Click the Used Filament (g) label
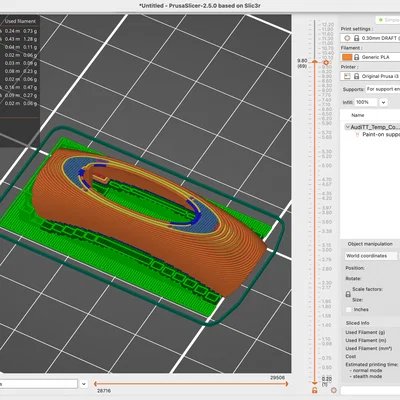The width and height of the screenshot is (400, 400). tap(365, 332)
